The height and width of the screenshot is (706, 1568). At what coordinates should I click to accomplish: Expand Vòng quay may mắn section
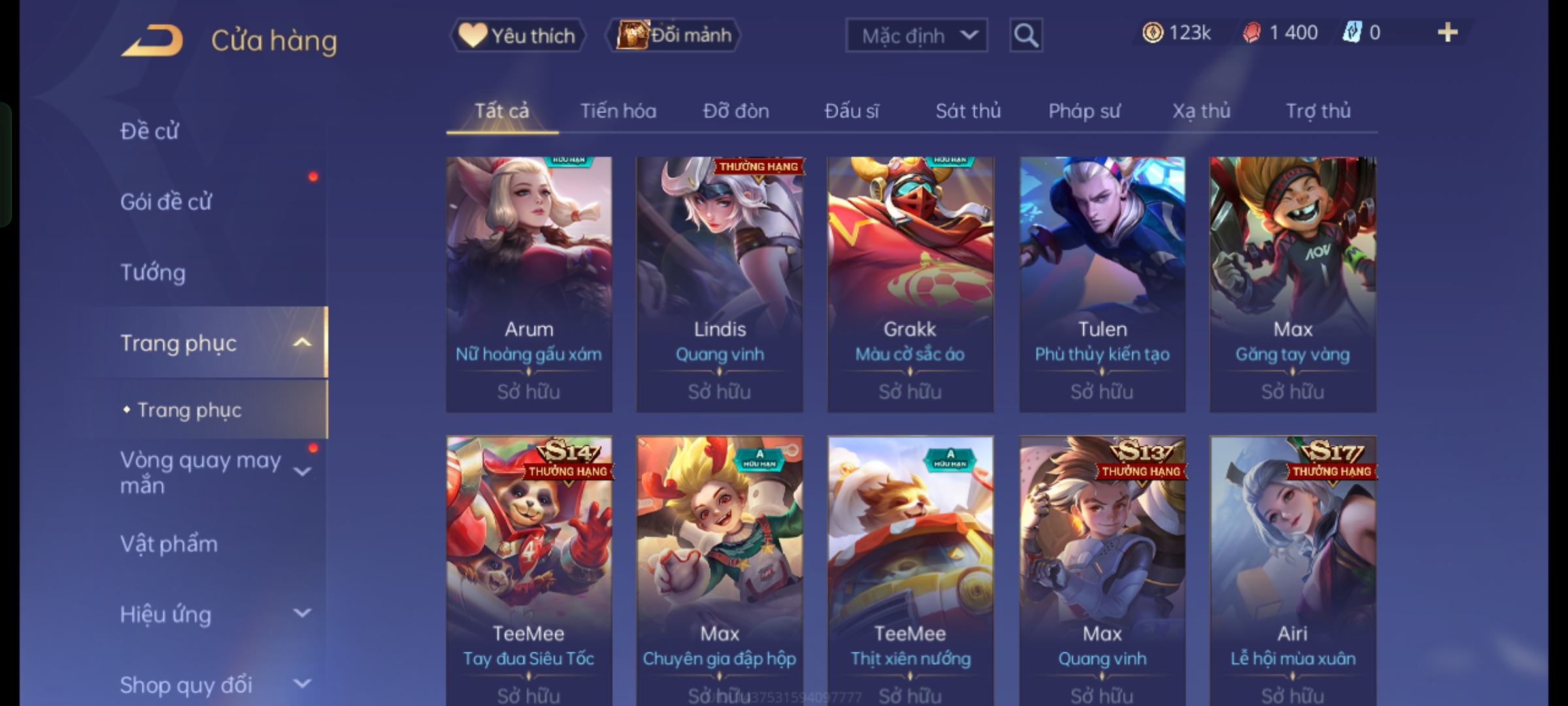(302, 471)
